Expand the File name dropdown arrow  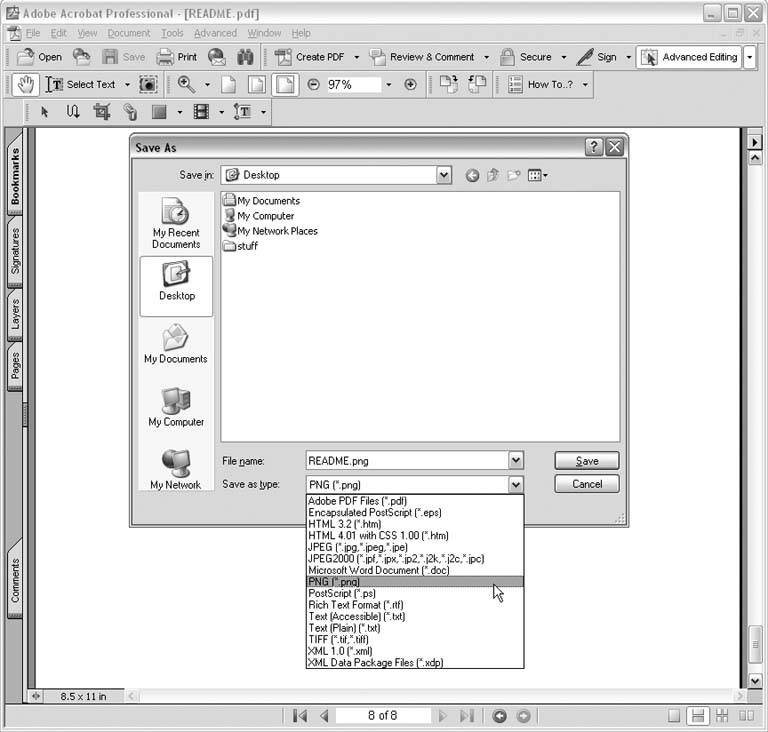[516, 461]
